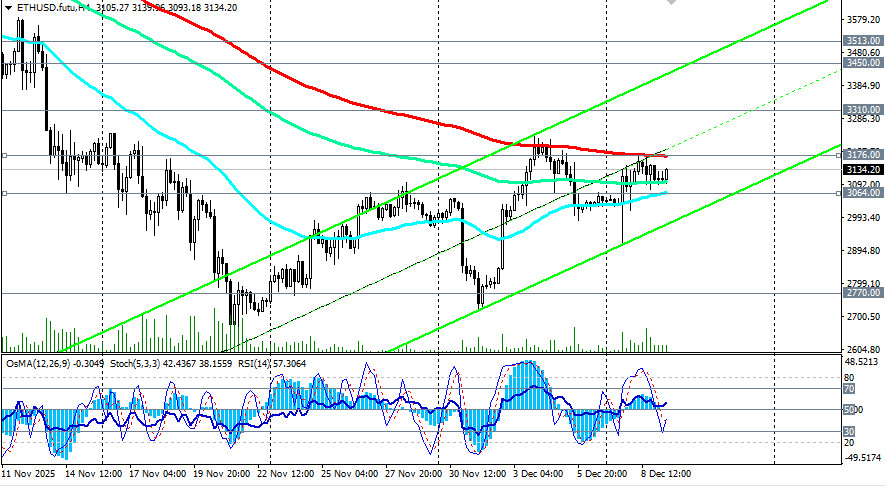Click the 5 Dec 20:00 time label

(602, 474)
